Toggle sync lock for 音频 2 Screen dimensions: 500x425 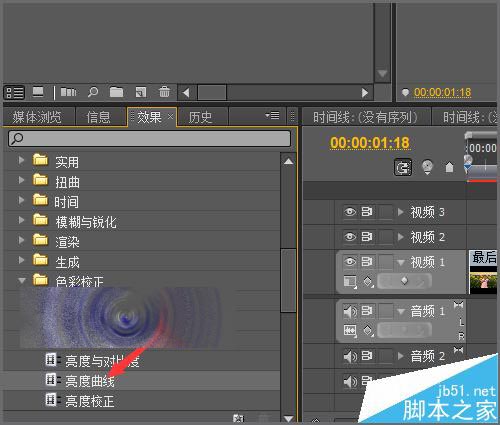367,356
